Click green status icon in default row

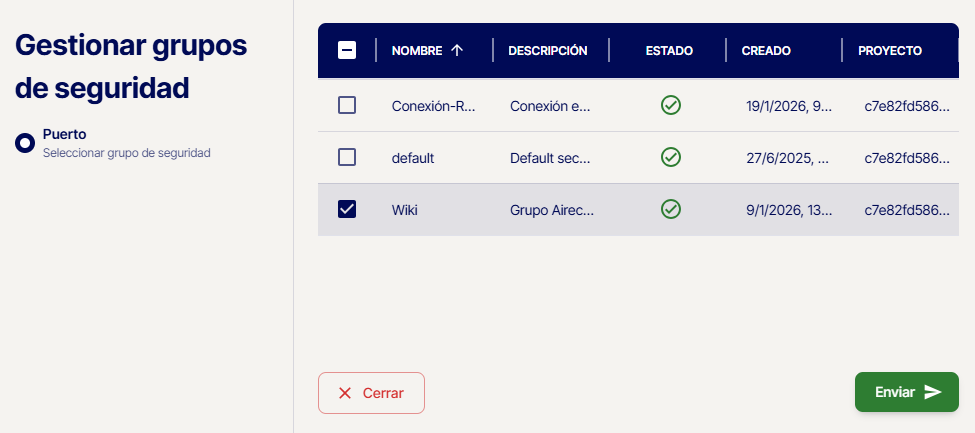tap(671, 157)
